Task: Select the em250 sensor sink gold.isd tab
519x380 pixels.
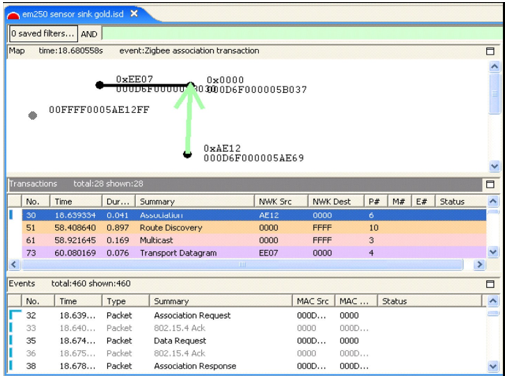Action: (73, 14)
